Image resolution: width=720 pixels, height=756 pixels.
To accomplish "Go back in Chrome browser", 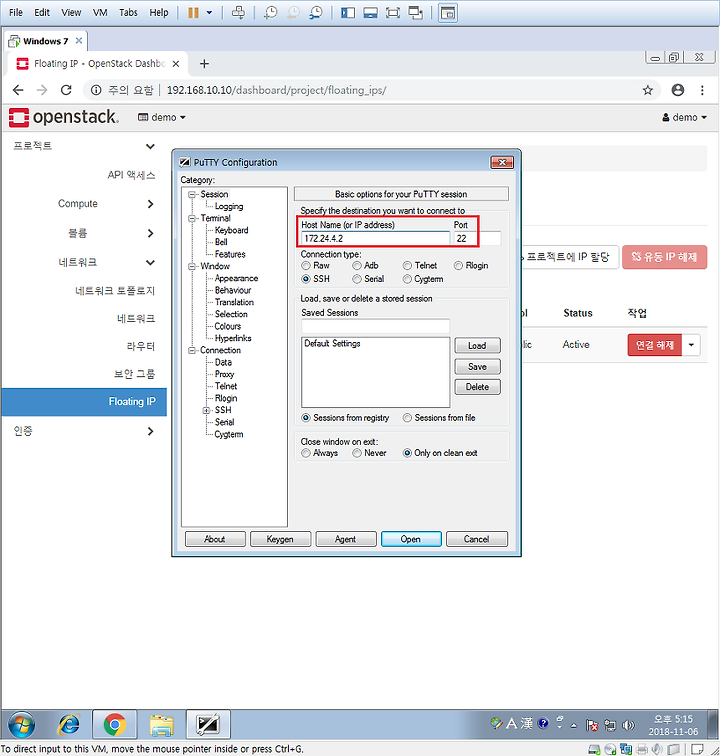I will pyautogui.click(x=18, y=90).
